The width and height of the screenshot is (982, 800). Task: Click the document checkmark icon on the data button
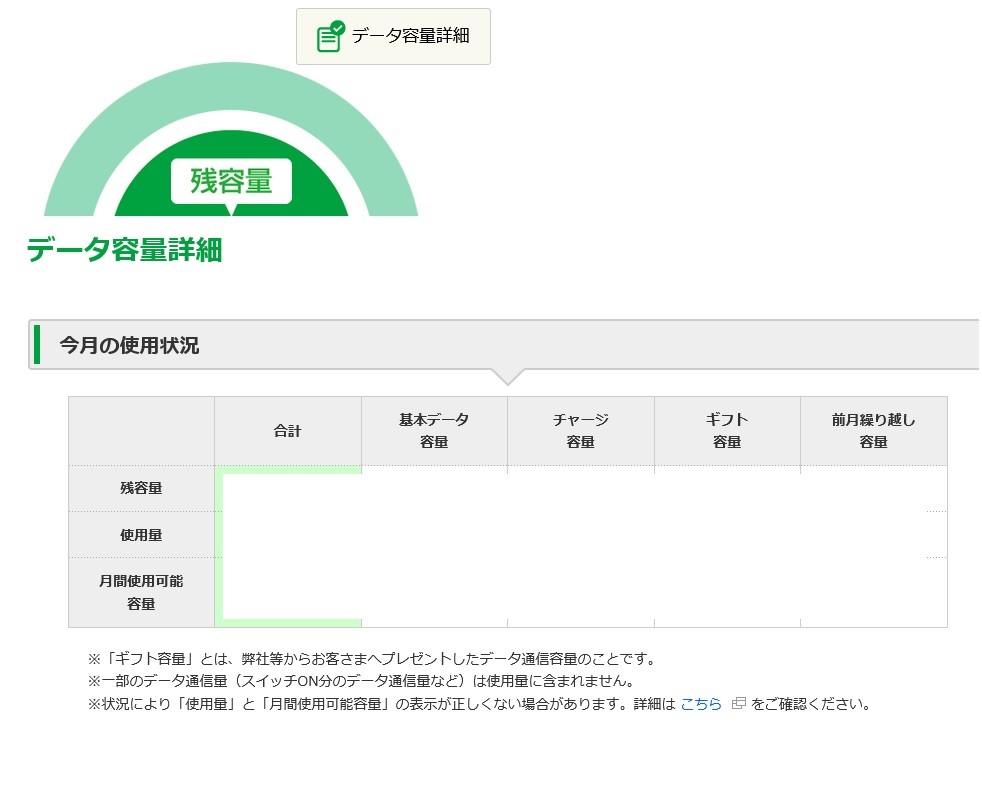[x=330, y=36]
